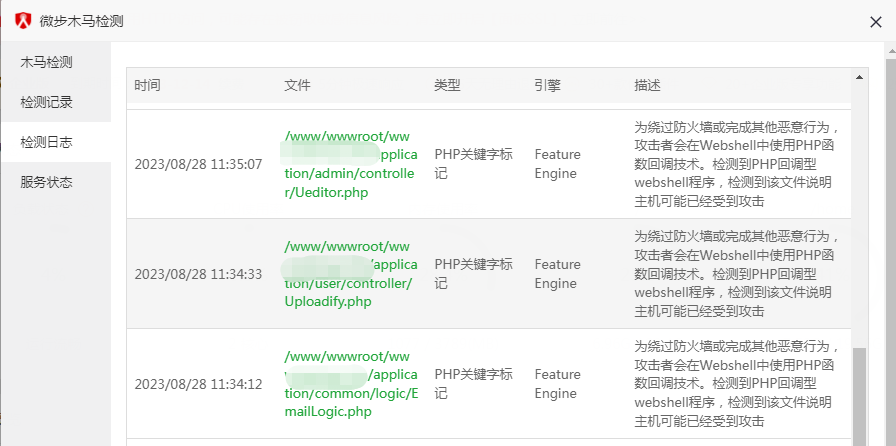
Task: Click the log table scroll-up arrow
Action: pos(859,77)
